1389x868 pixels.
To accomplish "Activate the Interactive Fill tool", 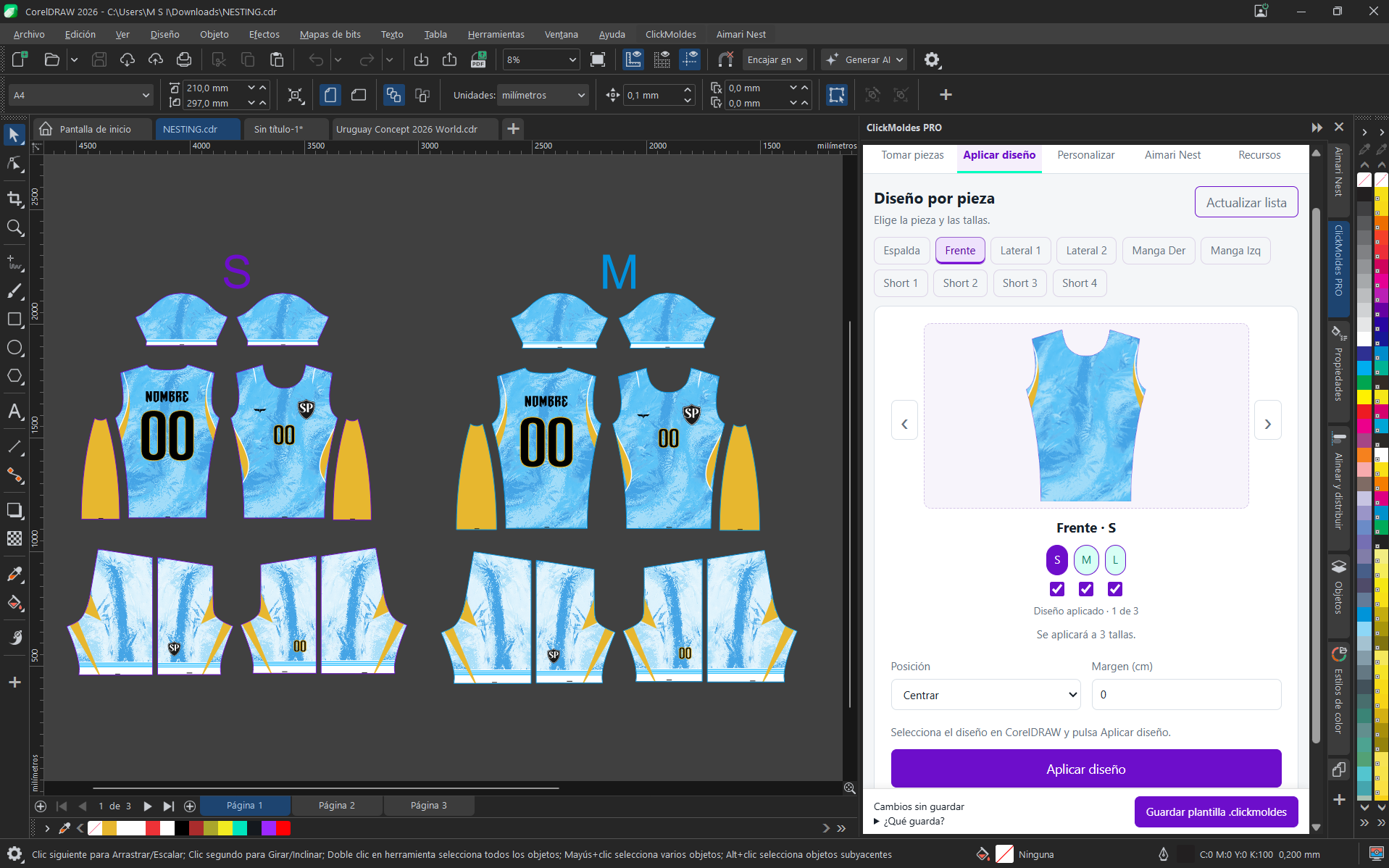I will 14,604.
